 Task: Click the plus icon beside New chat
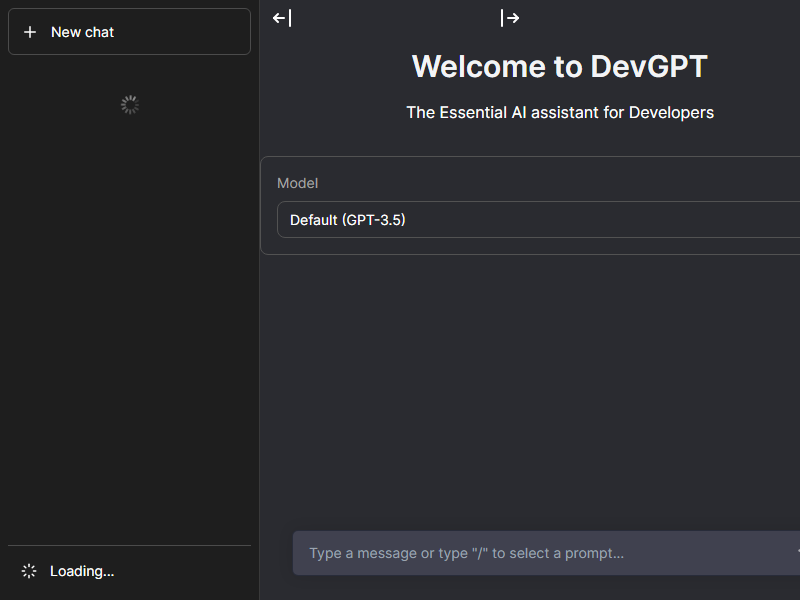30,32
